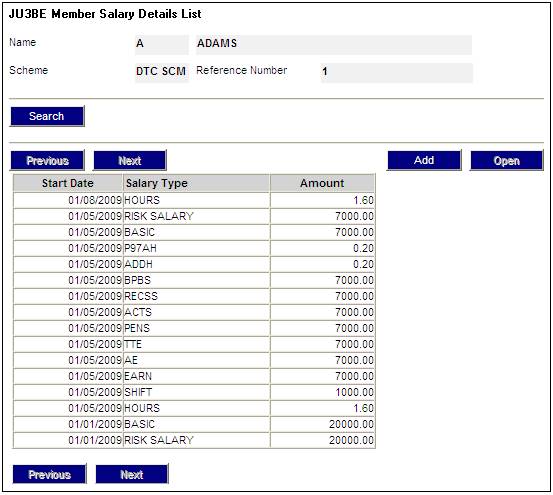This screenshot has width=553, height=495.
Task: Go to previous page using bottom Previous button
Action: [x=49, y=474]
